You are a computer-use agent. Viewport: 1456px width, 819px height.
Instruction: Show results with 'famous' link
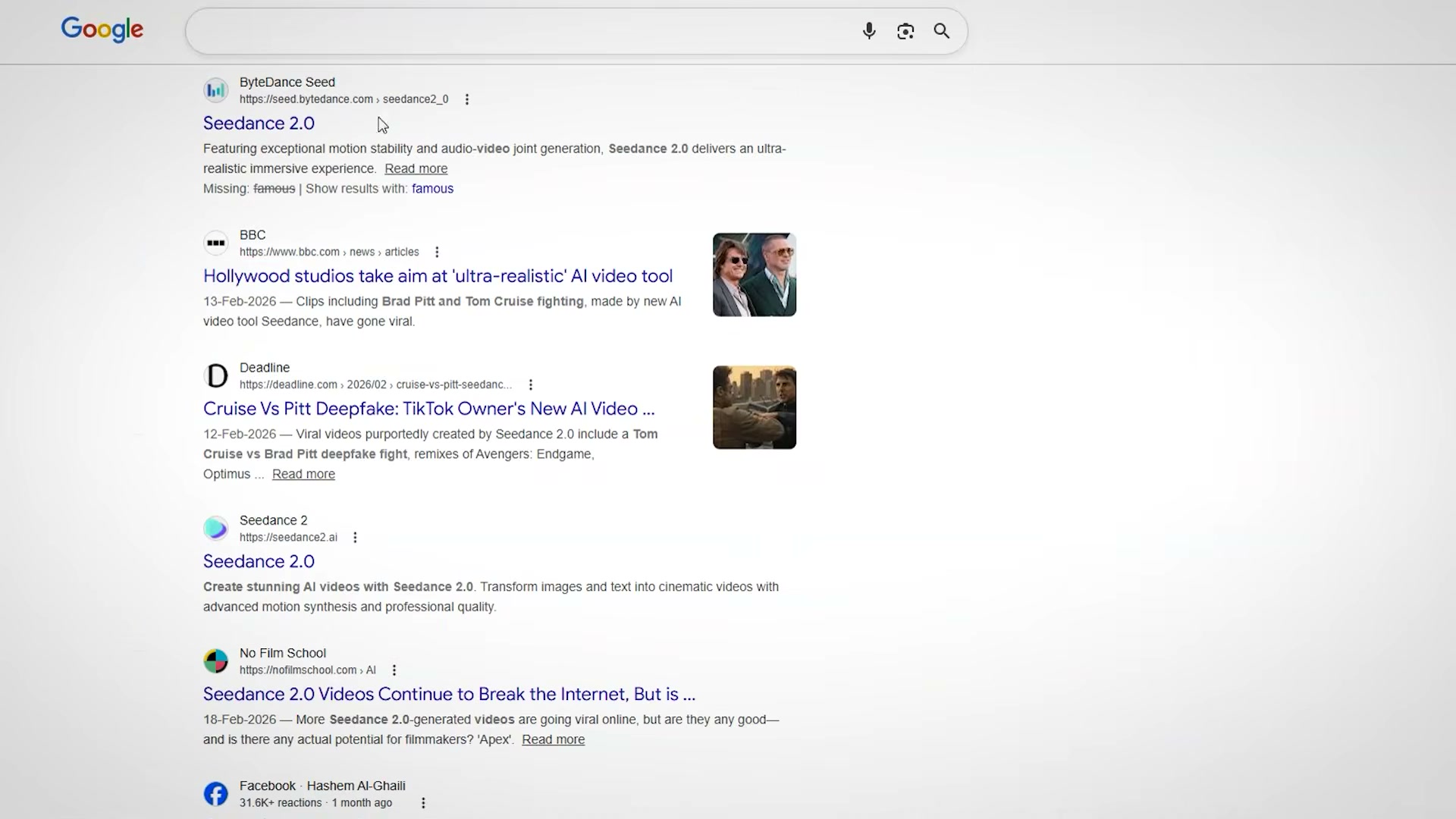click(432, 189)
